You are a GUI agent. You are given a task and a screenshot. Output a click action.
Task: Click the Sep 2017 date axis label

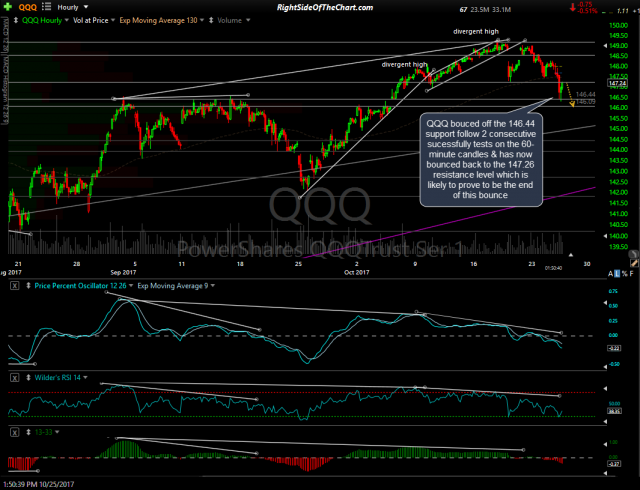pyautogui.click(x=123, y=272)
